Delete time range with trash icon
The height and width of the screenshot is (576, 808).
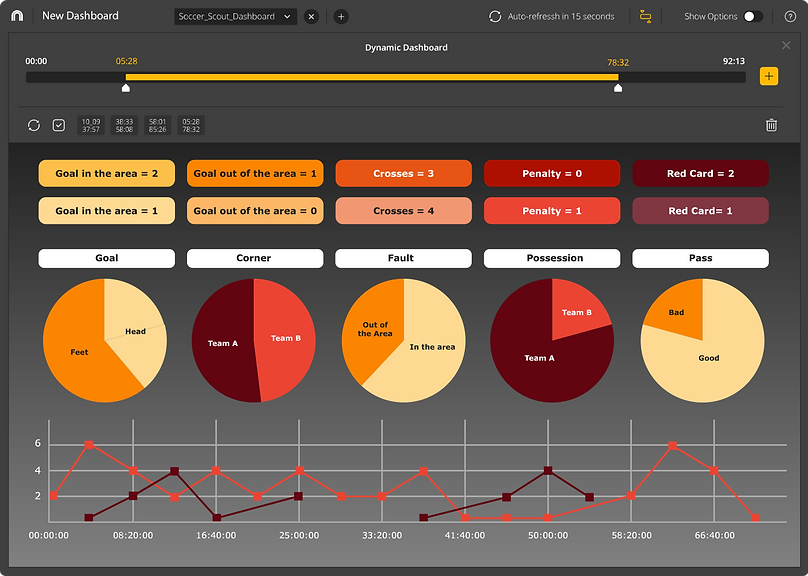771,125
